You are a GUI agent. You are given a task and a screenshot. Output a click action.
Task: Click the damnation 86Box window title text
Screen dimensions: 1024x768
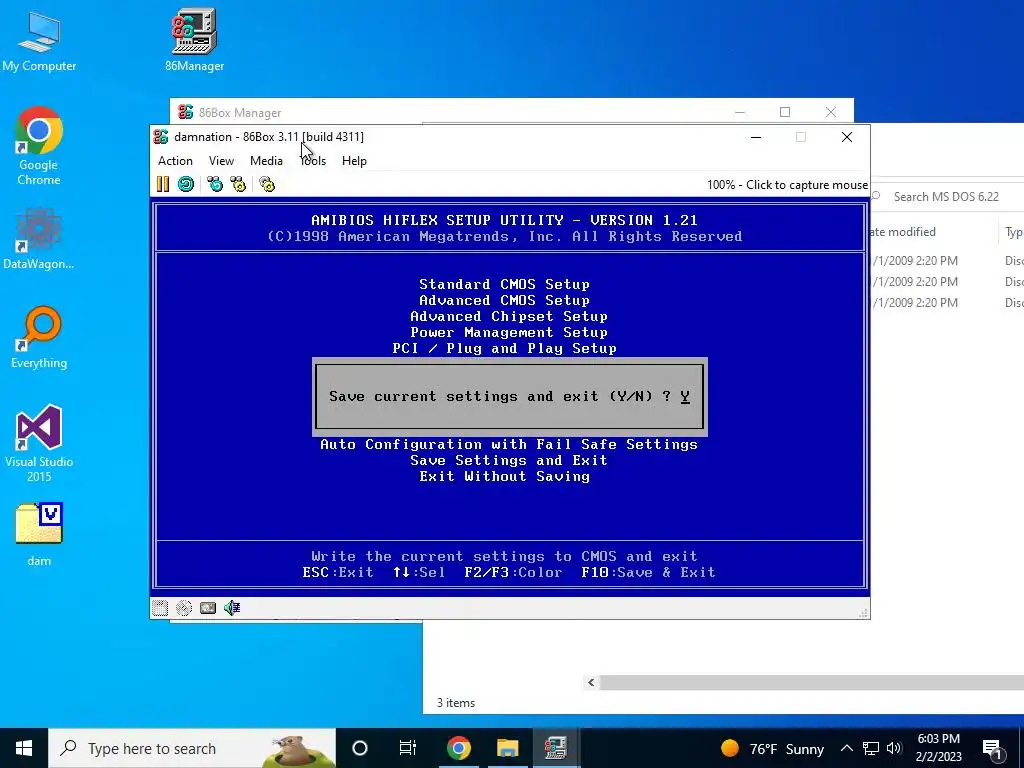[269, 136]
